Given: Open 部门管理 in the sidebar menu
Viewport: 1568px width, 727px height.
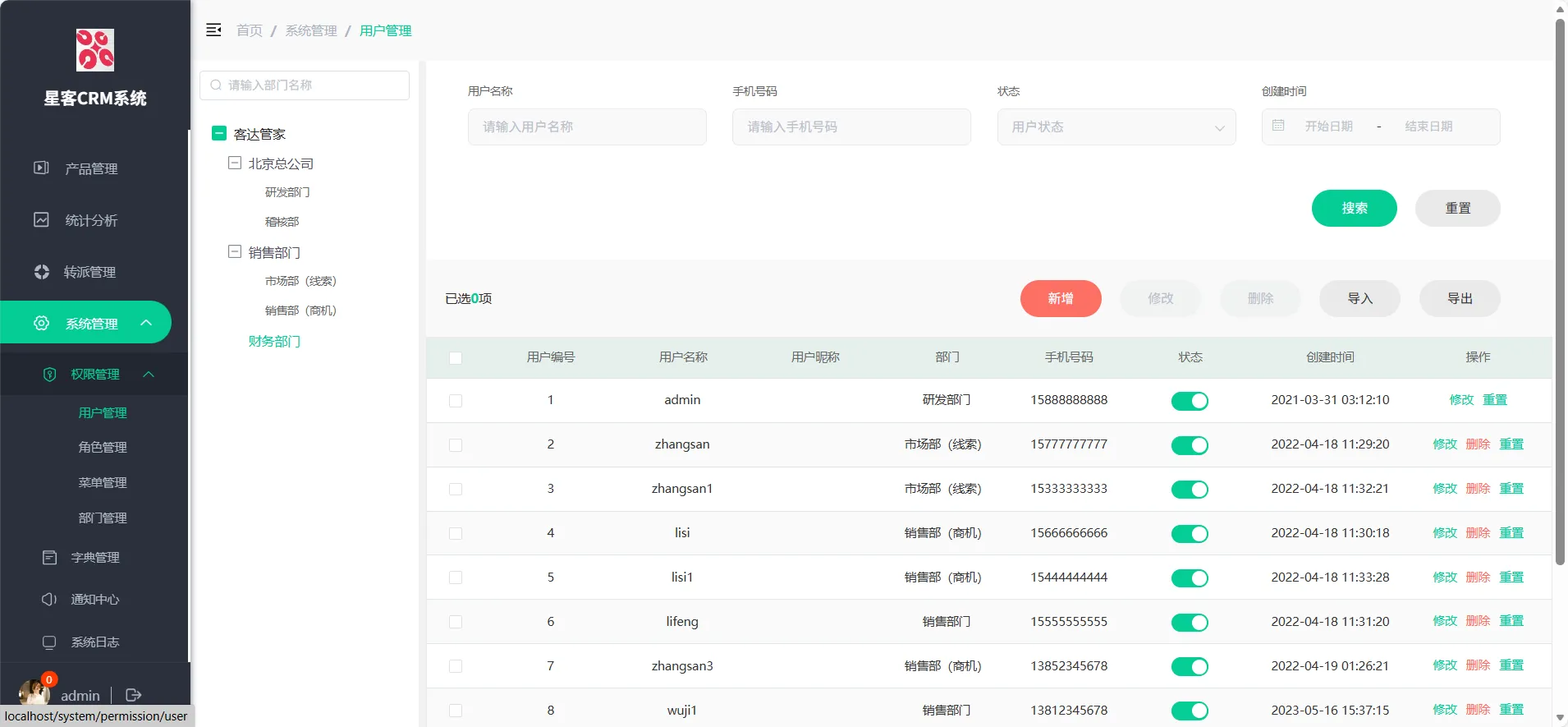Looking at the screenshot, I should pyautogui.click(x=103, y=518).
